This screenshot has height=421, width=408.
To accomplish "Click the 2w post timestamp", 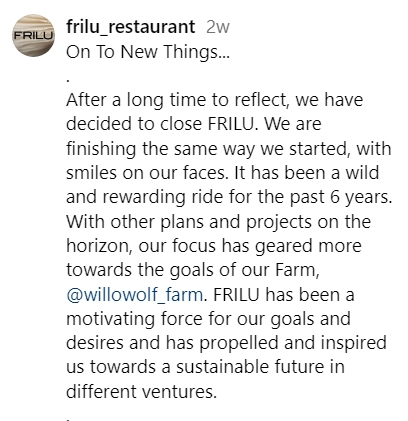I will (218, 27).
